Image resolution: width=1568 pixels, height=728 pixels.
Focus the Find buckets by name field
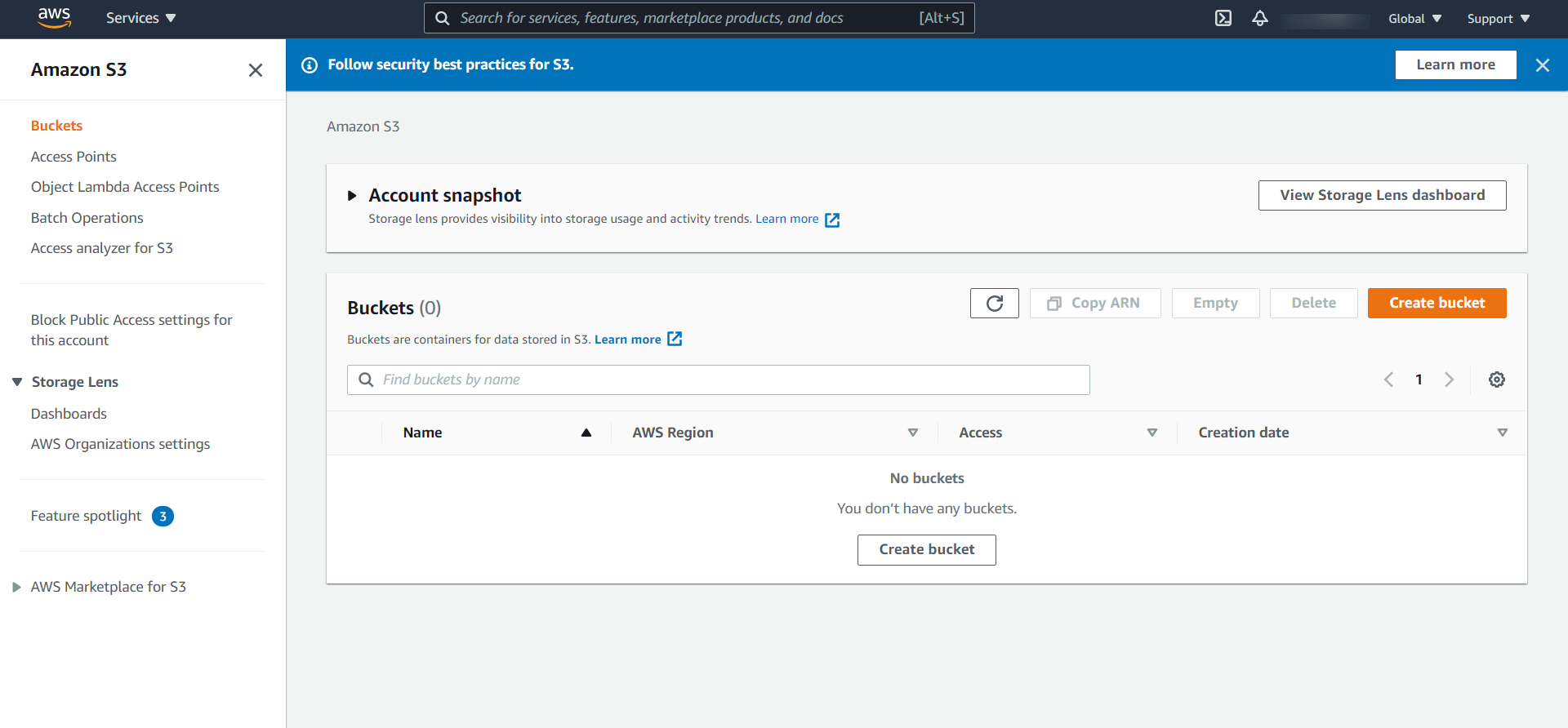pyautogui.click(x=718, y=380)
